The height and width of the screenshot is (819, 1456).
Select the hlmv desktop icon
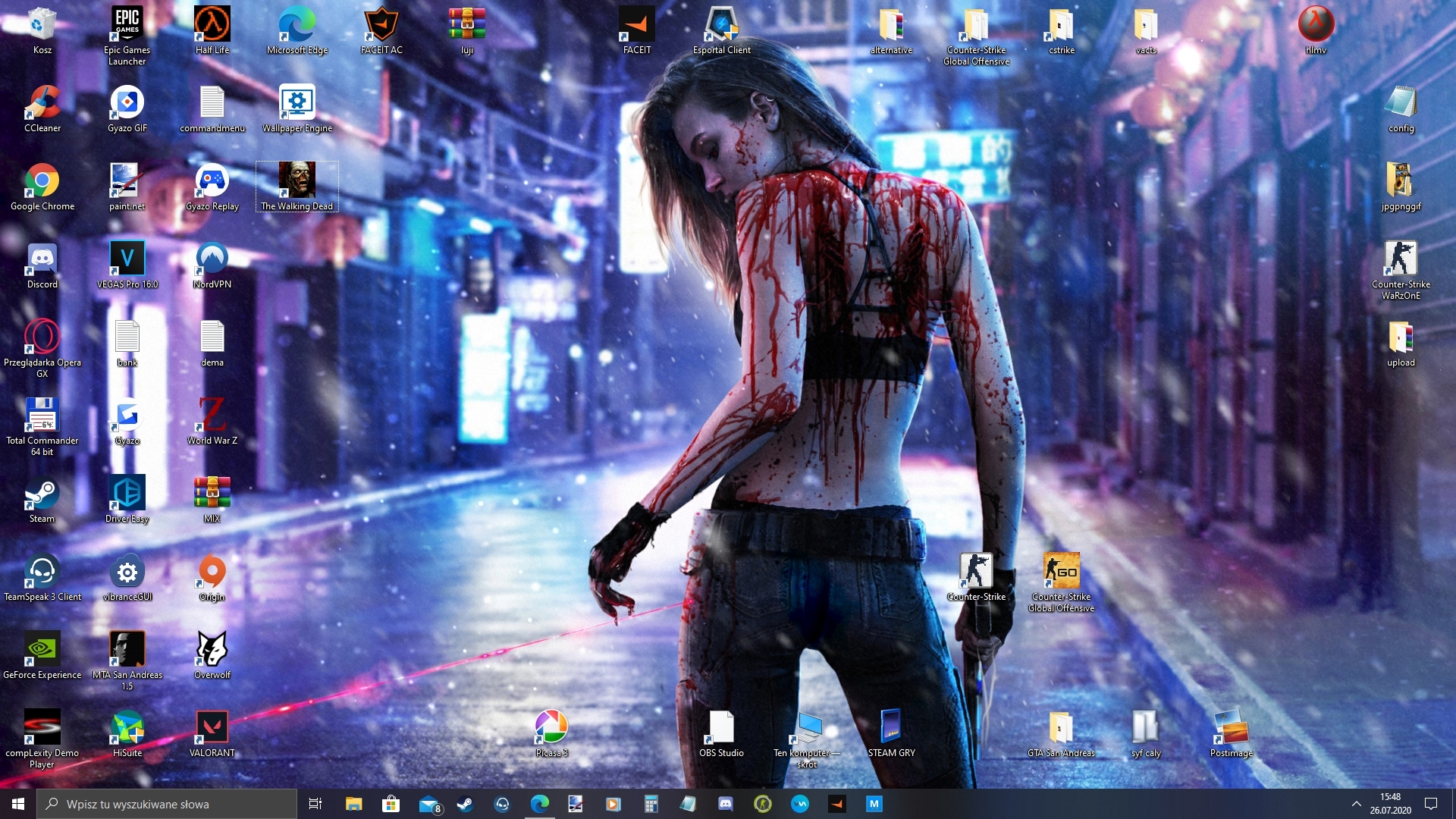(x=1316, y=31)
